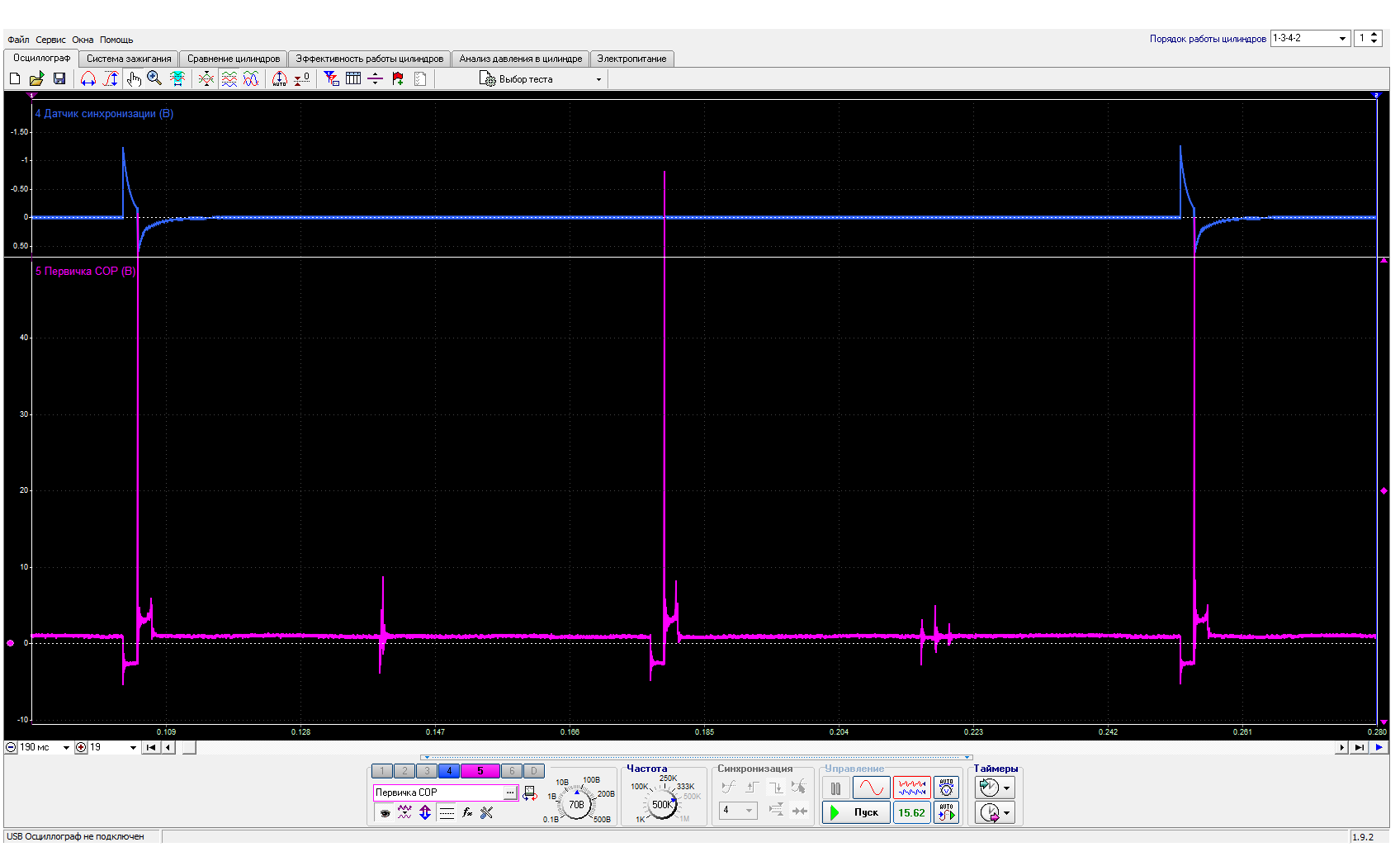
Task: Click the overlay channels icon
Action: [206, 78]
